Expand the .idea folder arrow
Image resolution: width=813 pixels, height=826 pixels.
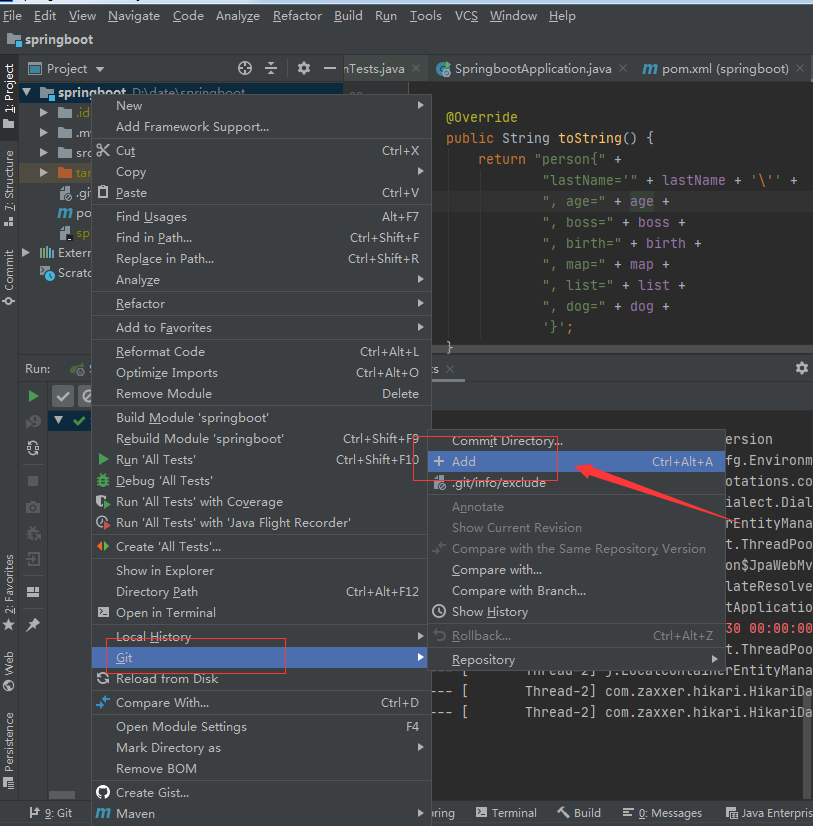pos(44,112)
